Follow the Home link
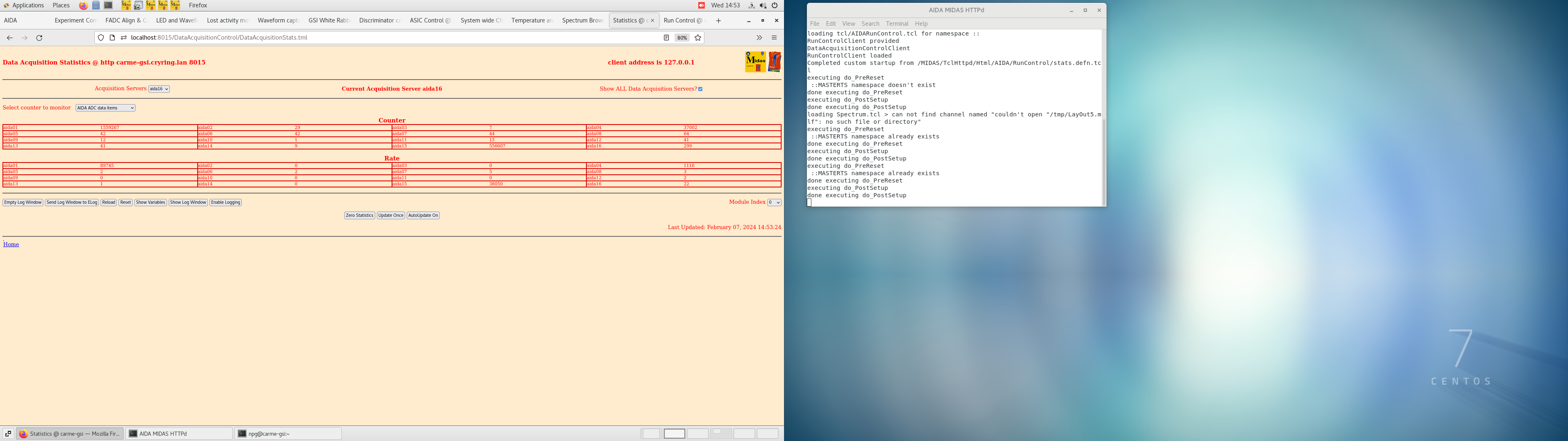Image resolution: width=1568 pixels, height=441 pixels. click(11, 244)
